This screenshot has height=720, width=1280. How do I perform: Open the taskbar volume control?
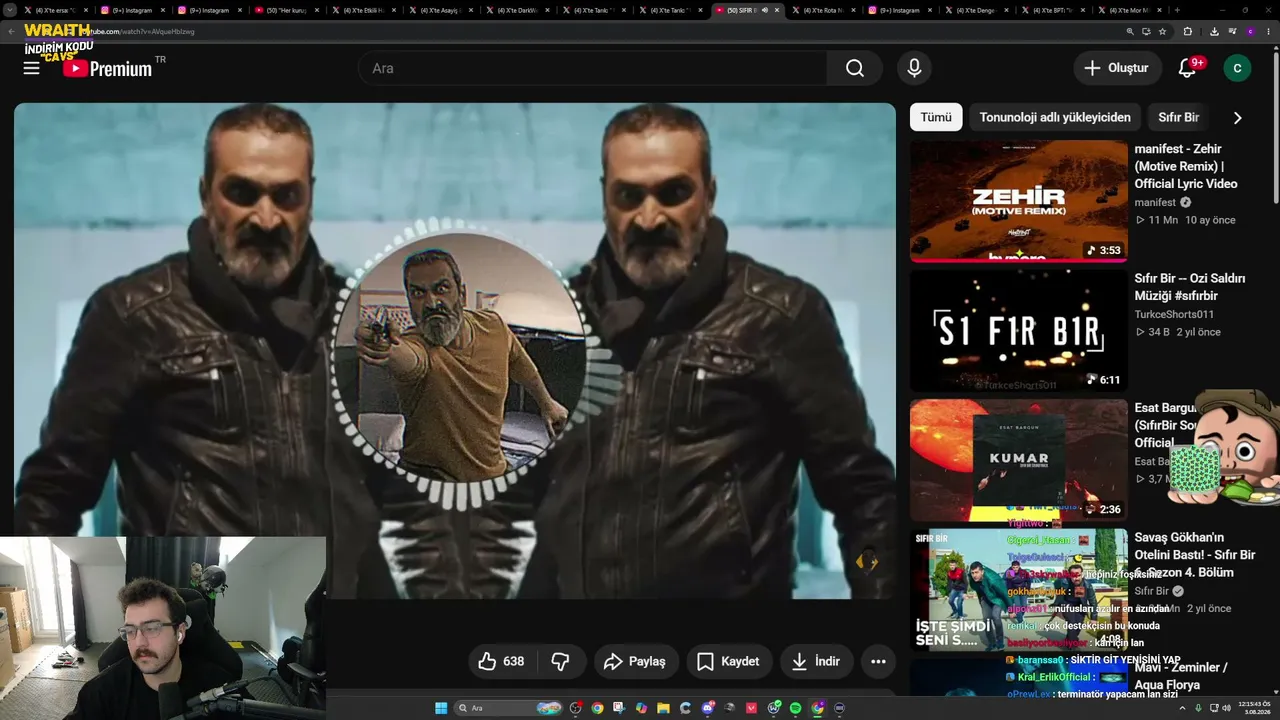click(1227, 708)
